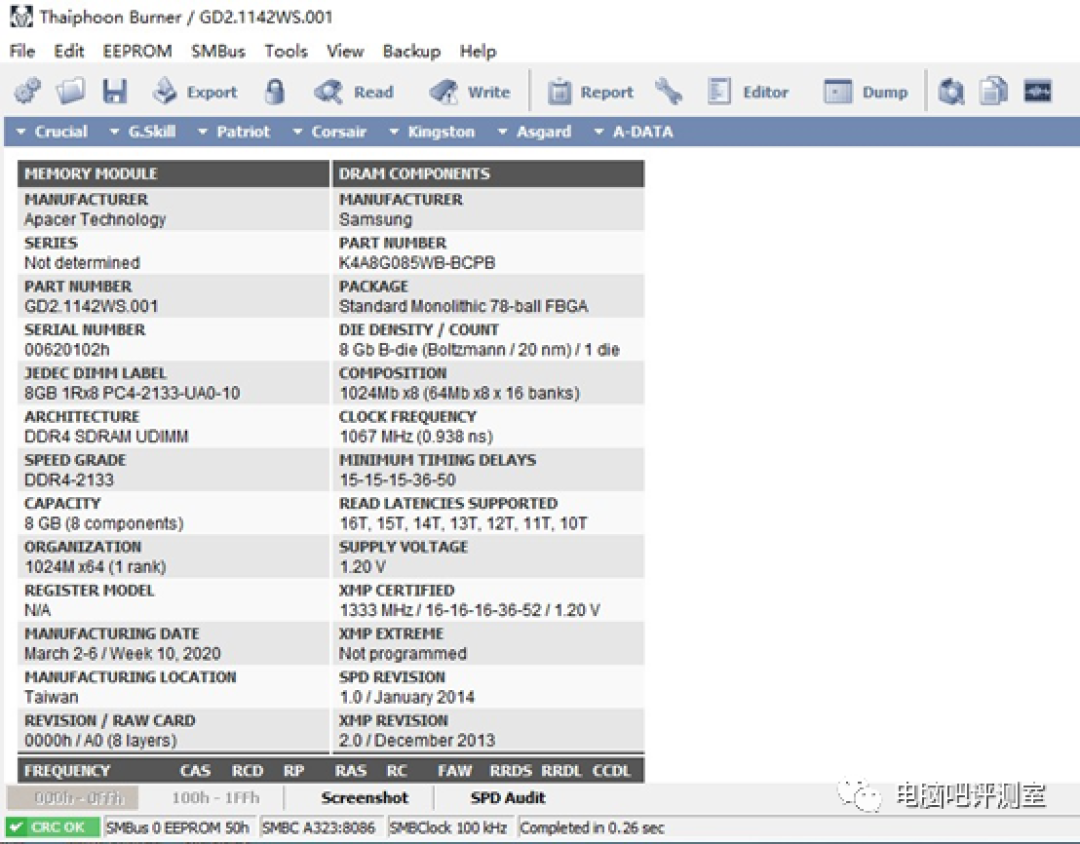Image resolution: width=1080 pixels, height=844 pixels.
Task: Click SMBus 0 EEPROM 50h status entry
Action: pyautogui.click(x=178, y=827)
